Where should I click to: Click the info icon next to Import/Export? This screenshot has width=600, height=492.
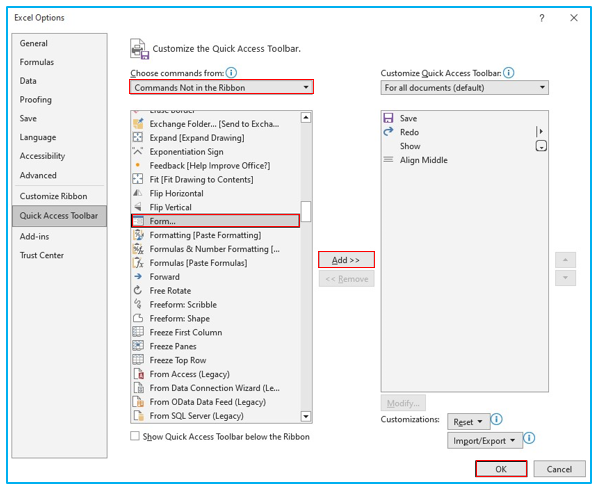coord(529,438)
